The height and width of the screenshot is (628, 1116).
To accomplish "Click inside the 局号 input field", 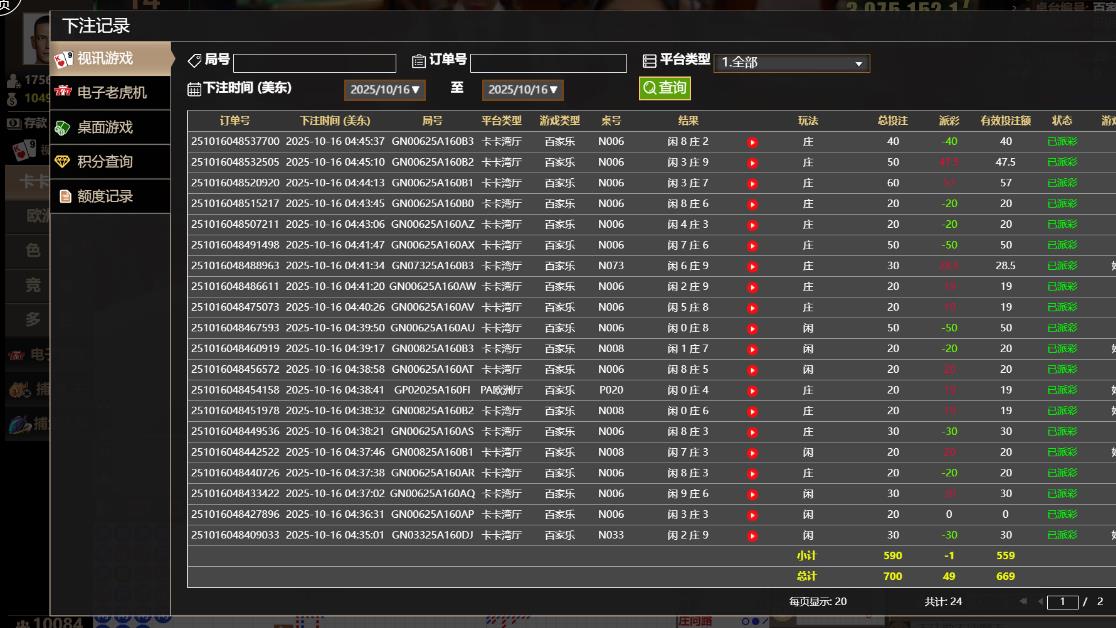I will pyautogui.click(x=314, y=64).
